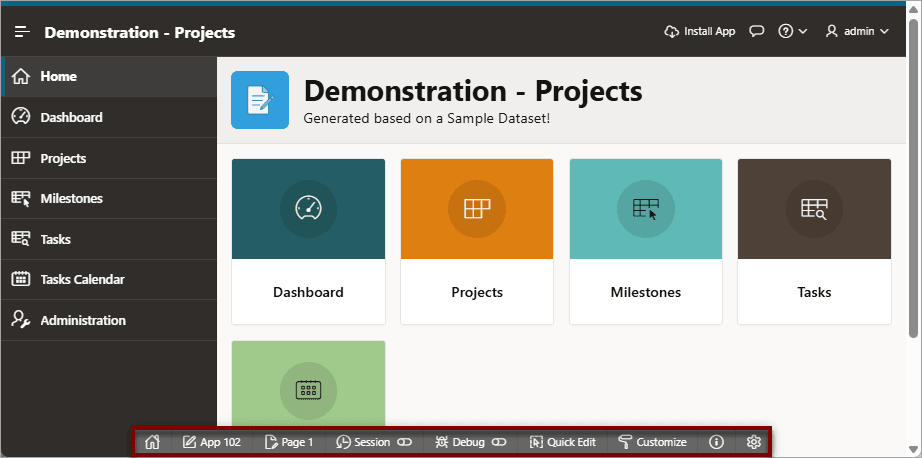The height and width of the screenshot is (458, 922).
Task: Click the 'Demonstration - Projects' header title
Action: 140,32
